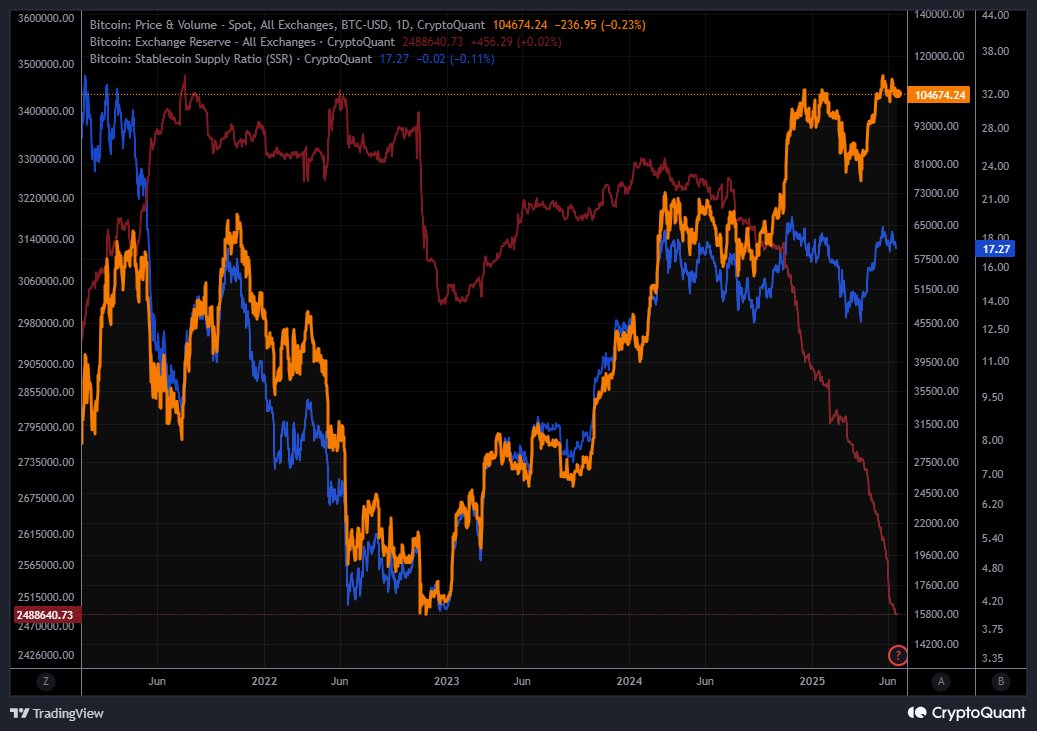1037x731 pixels.
Task: Click the 12.50 SSR axis value
Action: 995,329
